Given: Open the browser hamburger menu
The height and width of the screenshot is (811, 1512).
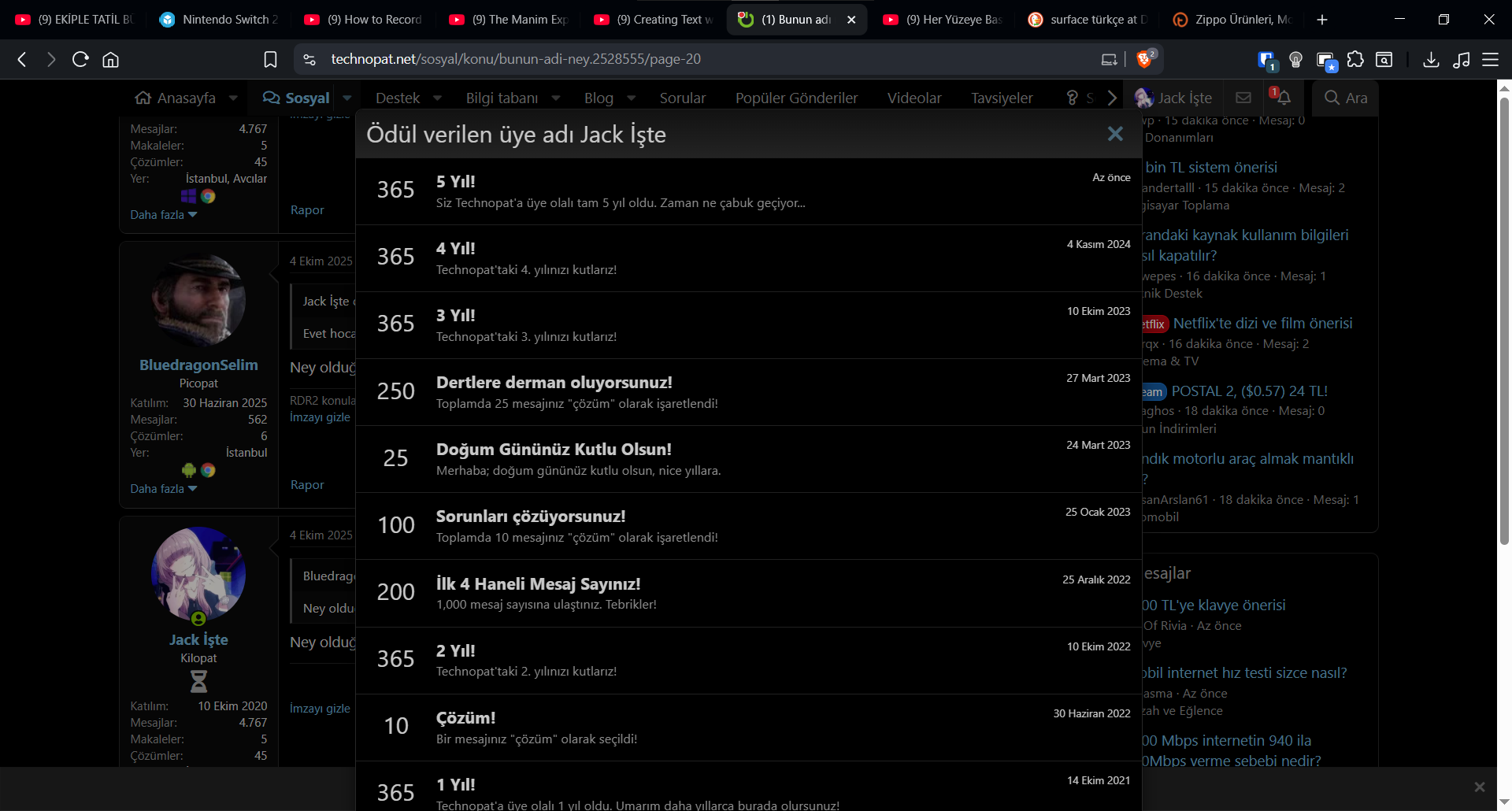Looking at the screenshot, I should (1491, 59).
